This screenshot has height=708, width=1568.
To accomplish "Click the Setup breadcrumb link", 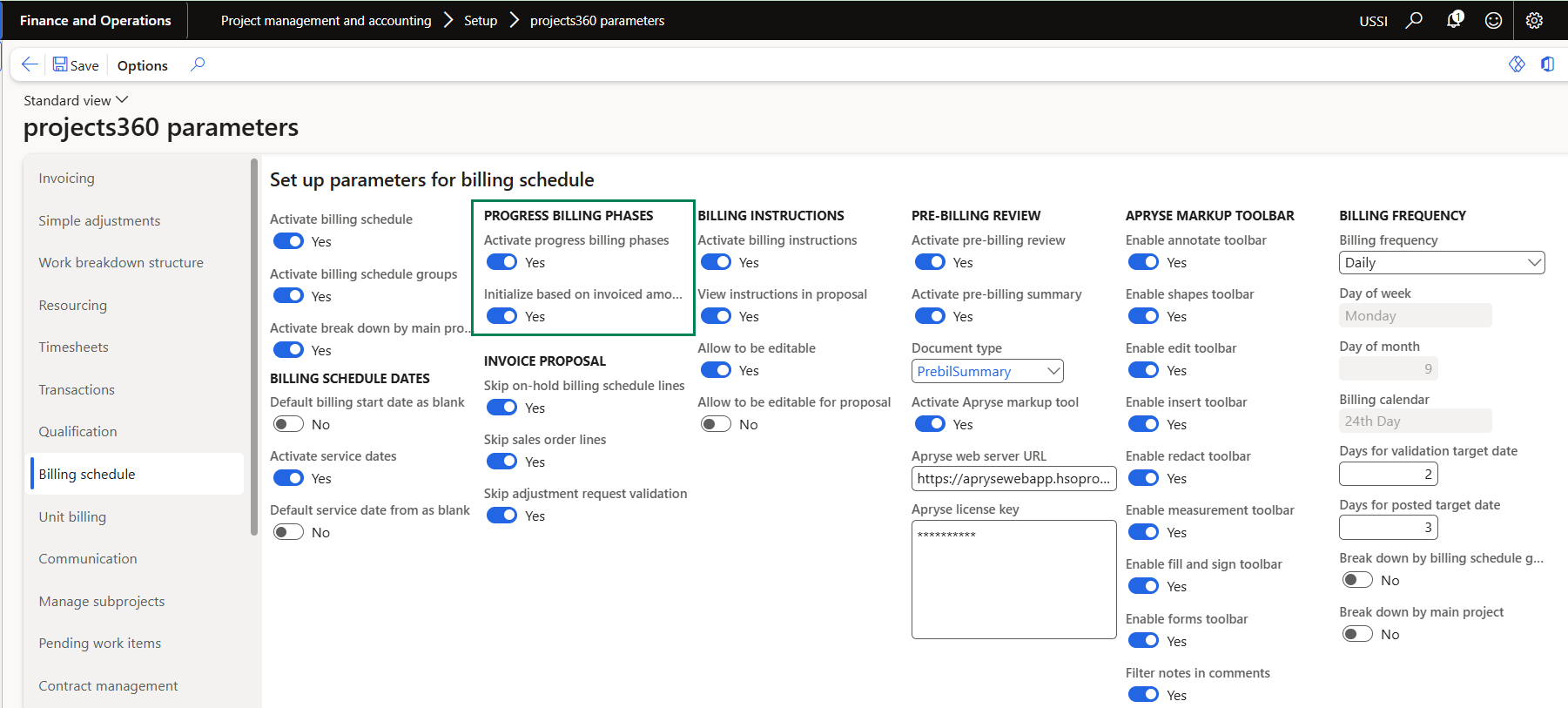I will (480, 20).
